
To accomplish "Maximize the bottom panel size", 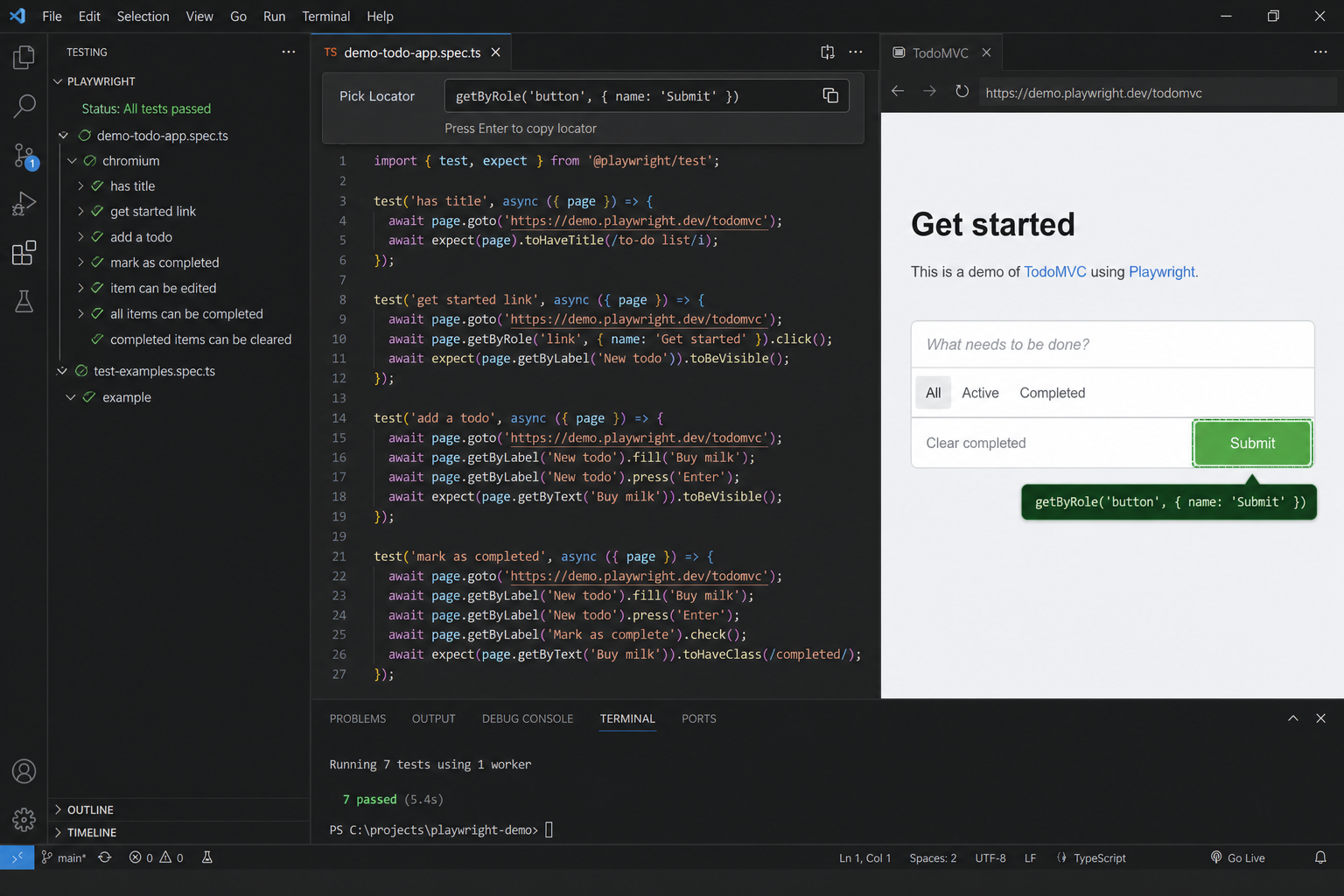I will [x=1292, y=718].
